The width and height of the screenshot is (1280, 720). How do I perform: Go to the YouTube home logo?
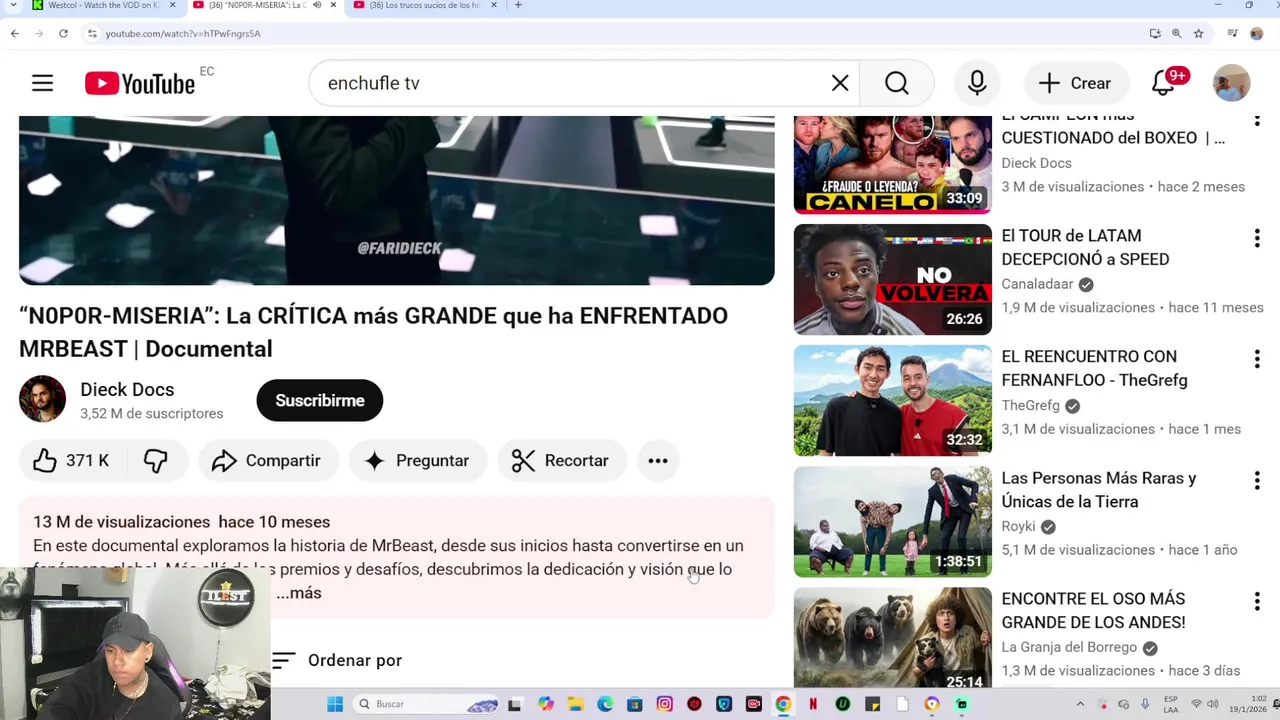[x=140, y=83]
